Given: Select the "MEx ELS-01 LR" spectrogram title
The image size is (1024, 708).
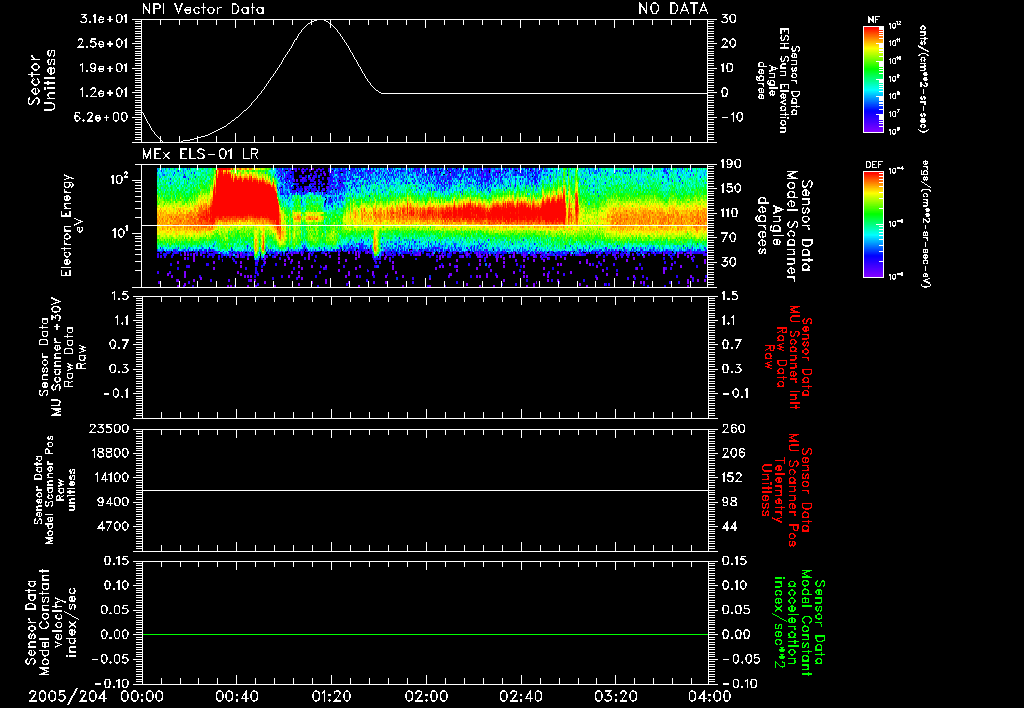Looking at the screenshot, I should click(x=200, y=155).
